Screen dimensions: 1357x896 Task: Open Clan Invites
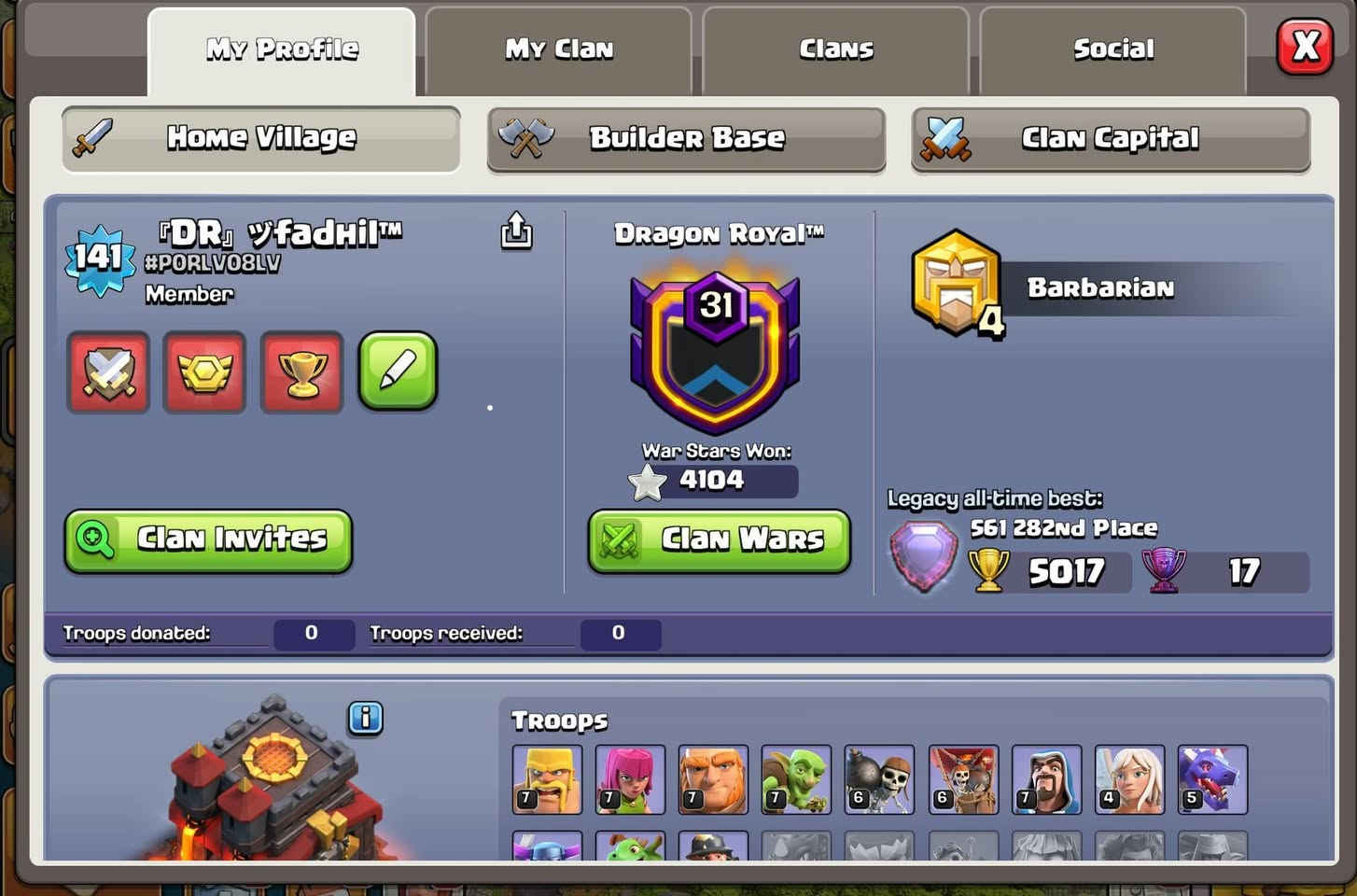pyautogui.click(x=208, y=540)
